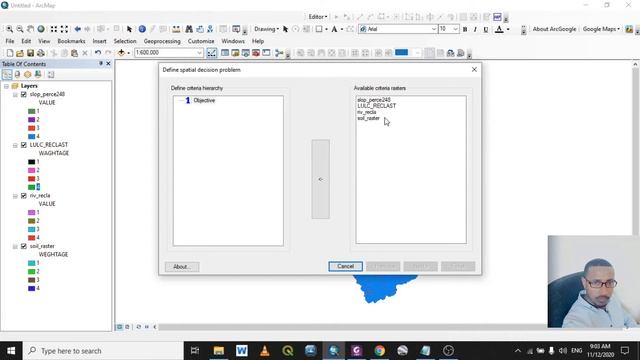Collapse the Layers data frame
Screen dimensions: 640x360
6,86
